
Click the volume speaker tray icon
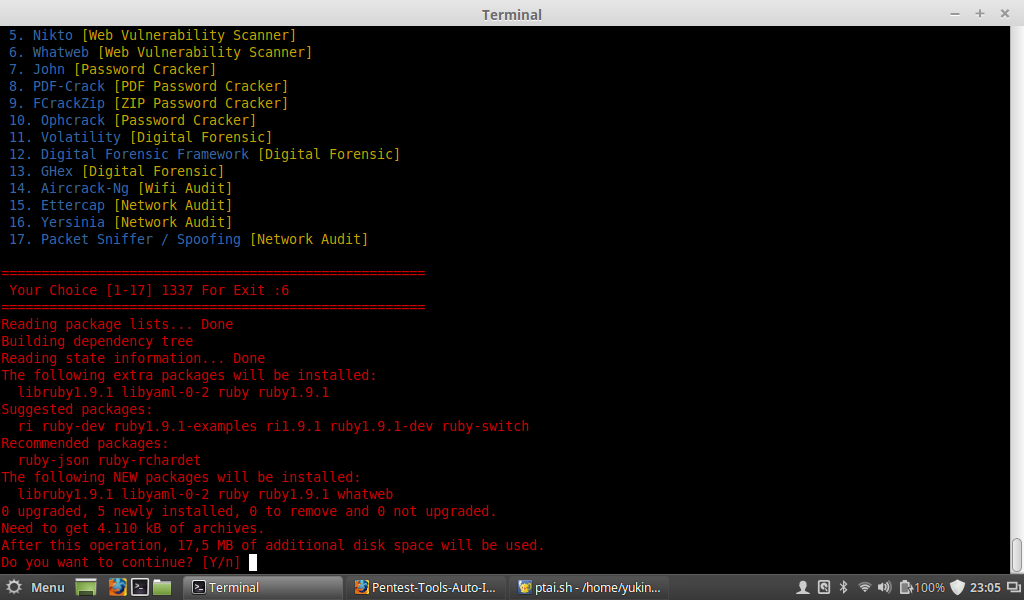pyautogui.click(x=885, y=587)
